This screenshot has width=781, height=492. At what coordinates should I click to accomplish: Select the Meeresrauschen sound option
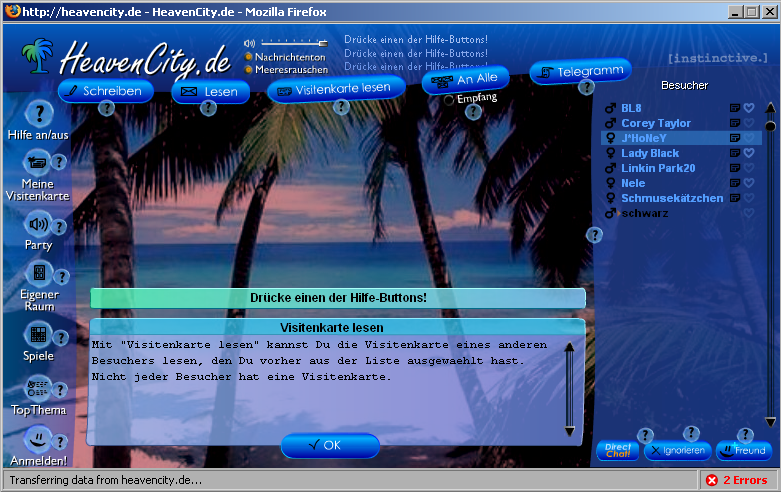tap(248, 70)
